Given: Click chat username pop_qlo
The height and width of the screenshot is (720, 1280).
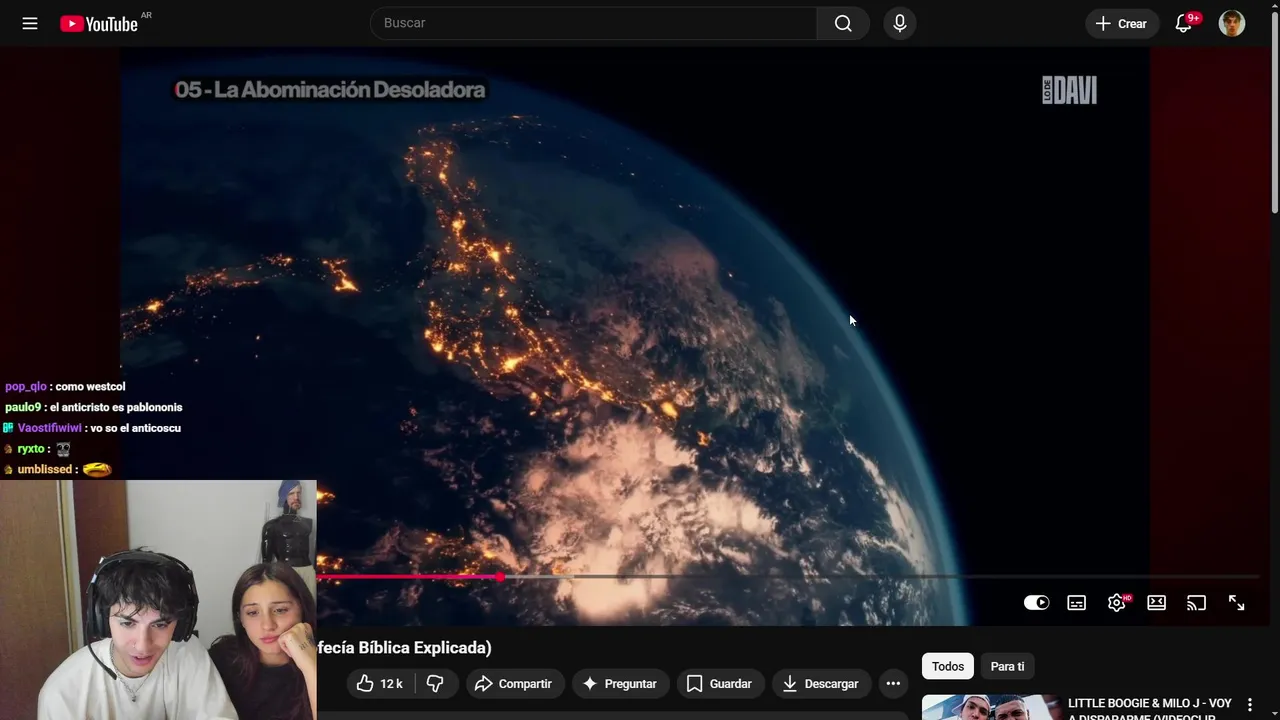Looking at the screenshot, I should coord(26,387).
